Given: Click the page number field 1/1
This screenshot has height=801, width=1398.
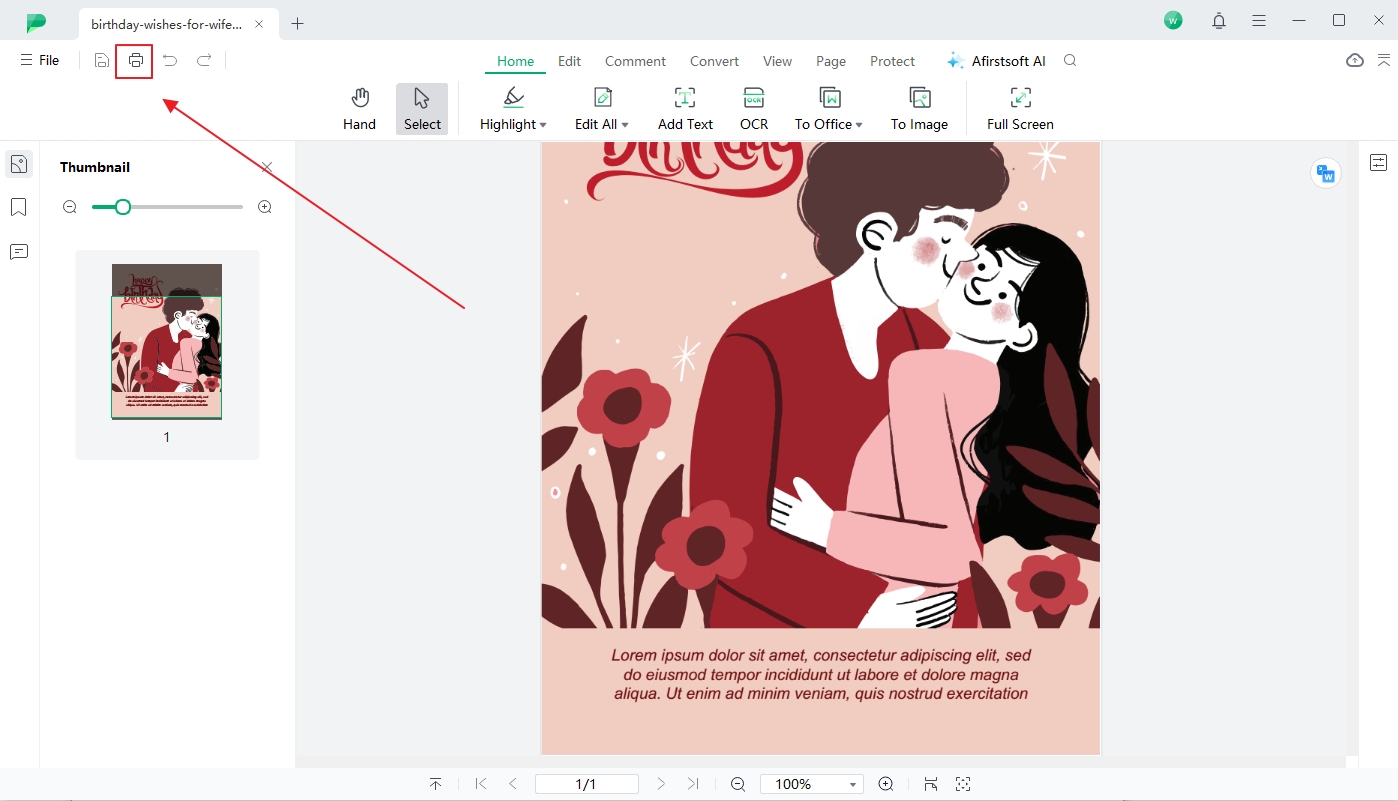Looking at the screenshot, I should coord(587,784).
